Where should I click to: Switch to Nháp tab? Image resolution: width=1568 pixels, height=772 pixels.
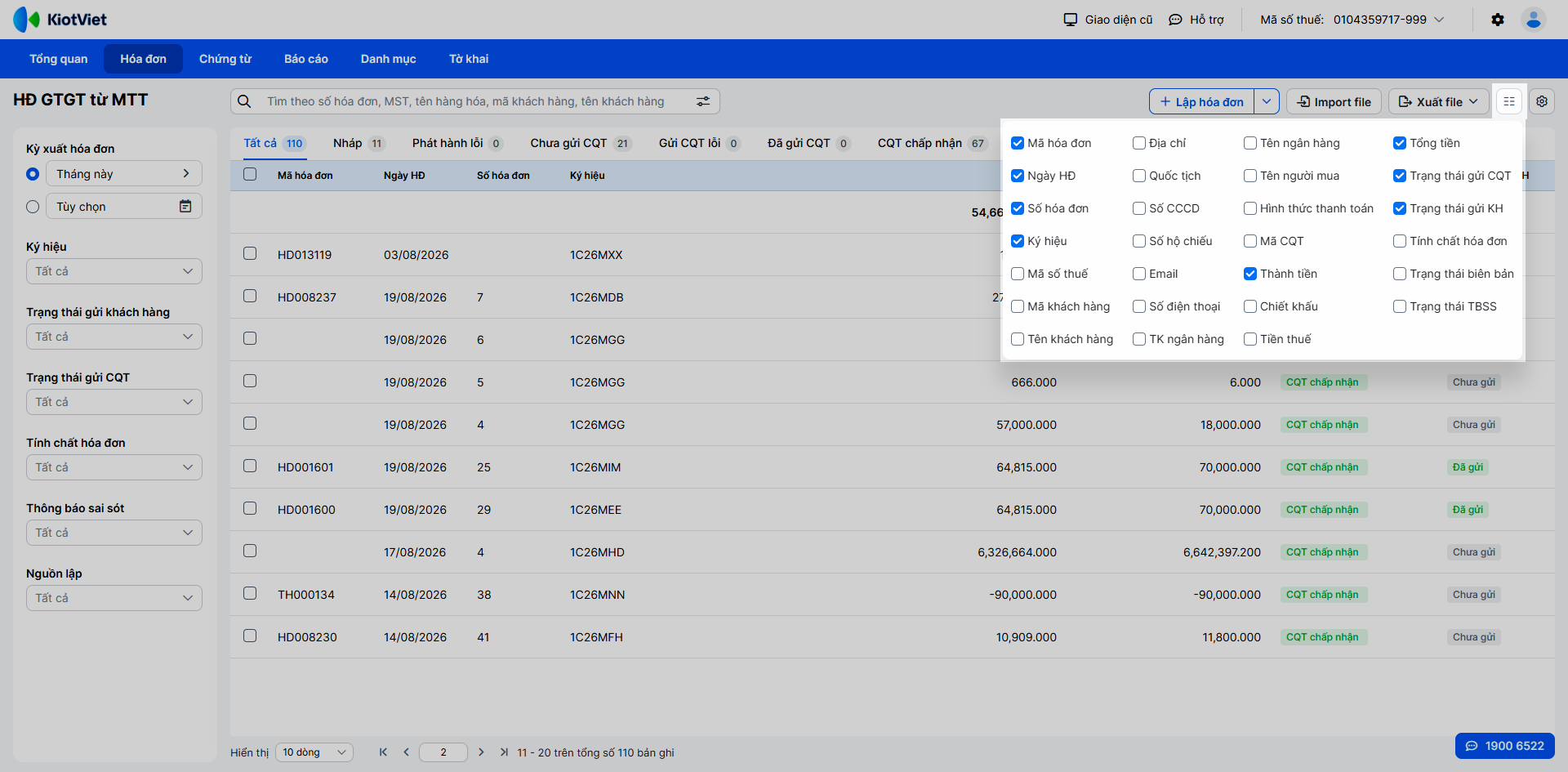[x=359, y=143]
